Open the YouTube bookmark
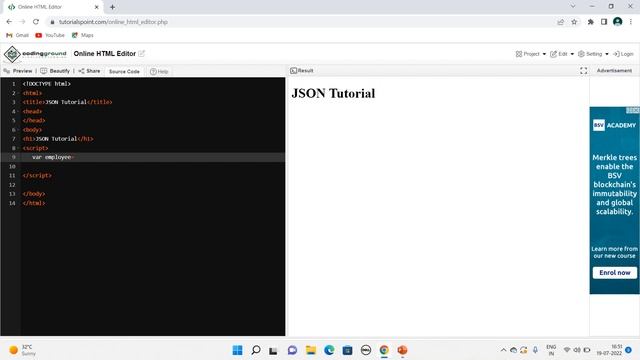This screenshot has width=640, height=360. (x=50, y=35)
